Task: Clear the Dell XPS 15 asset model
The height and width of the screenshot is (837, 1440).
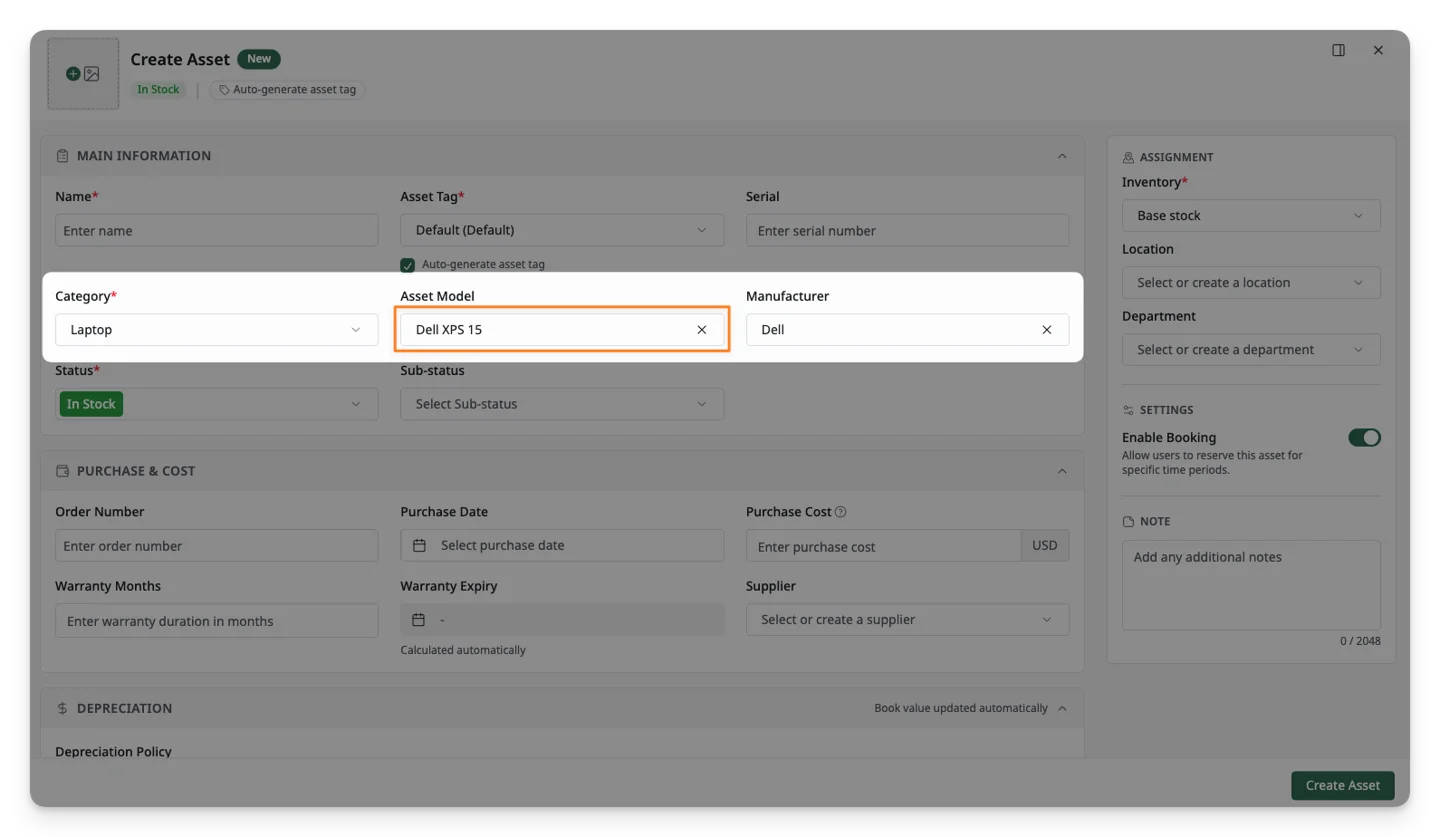Action: click(x=702, y=330)
